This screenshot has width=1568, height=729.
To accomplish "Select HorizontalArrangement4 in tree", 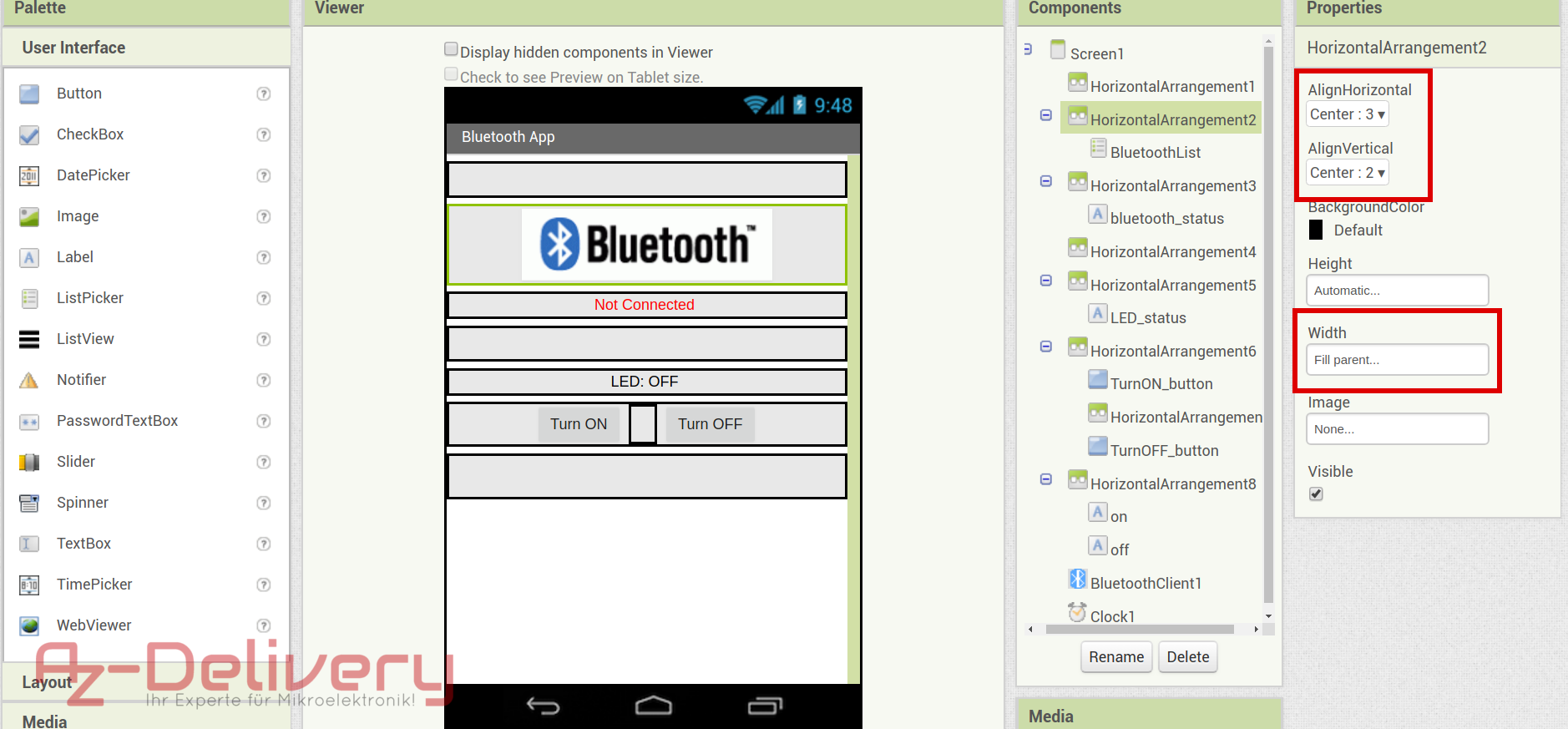I will pos(1172,251).
